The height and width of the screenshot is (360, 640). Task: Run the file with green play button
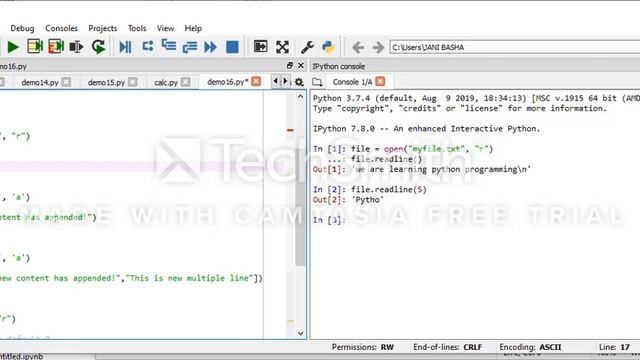pos(13,47)
